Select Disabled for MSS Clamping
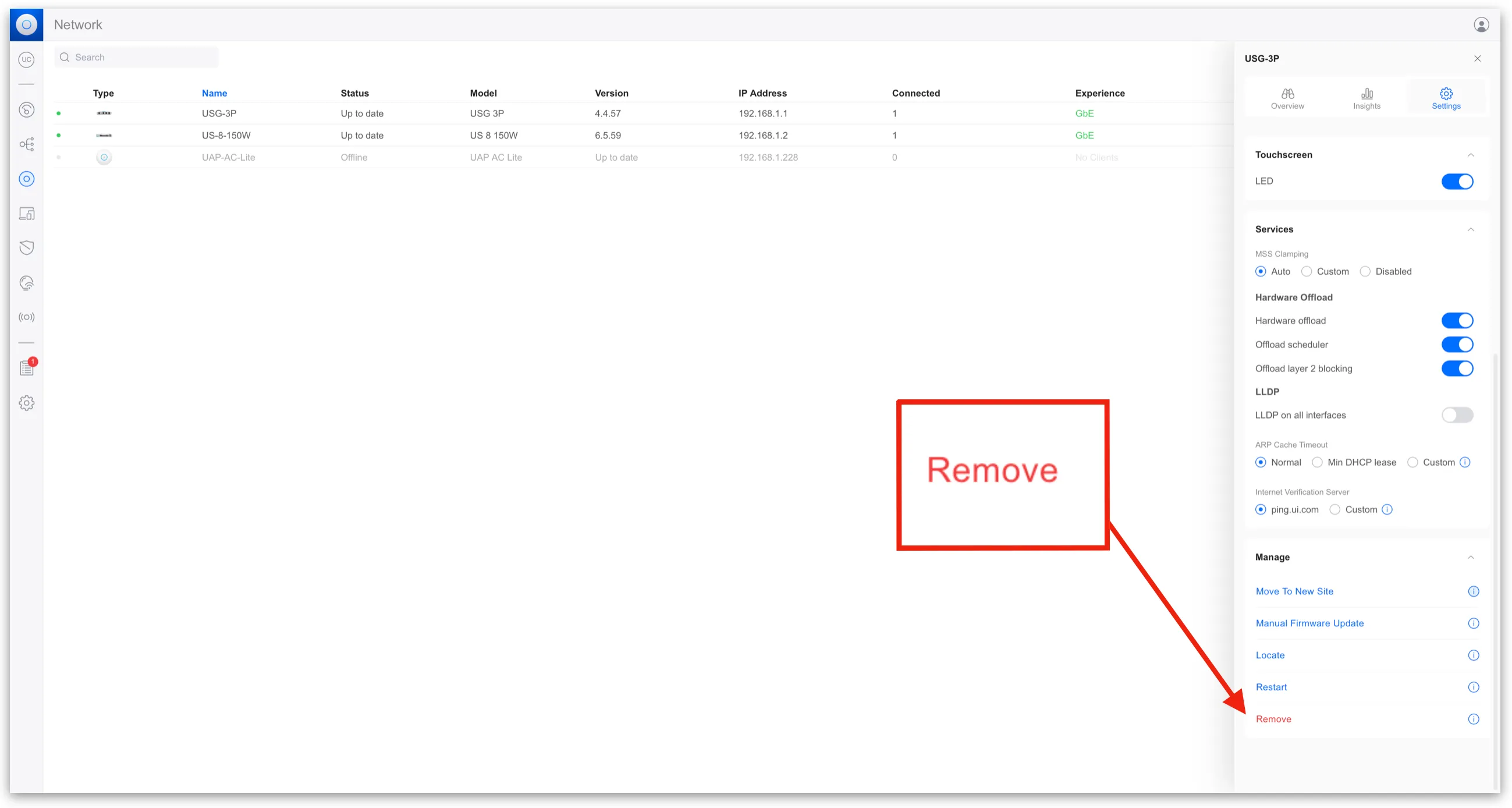The image size is (1512, 808). (x=1365, y=271)
